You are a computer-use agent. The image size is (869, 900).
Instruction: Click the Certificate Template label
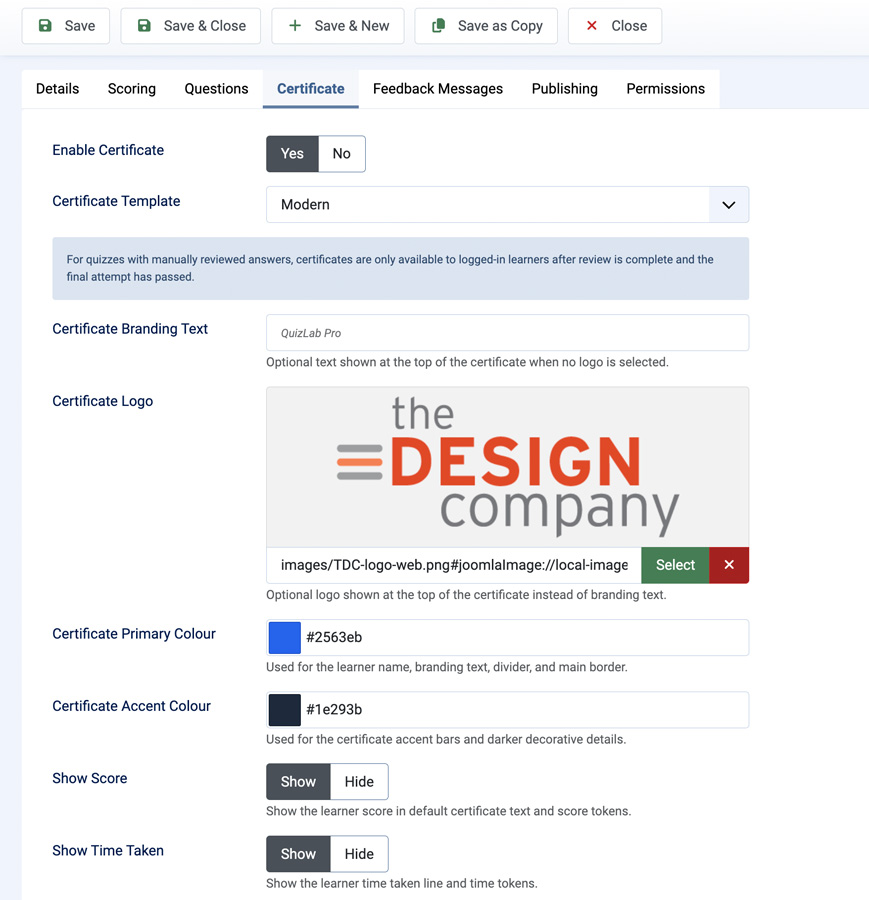click(116, 201)
